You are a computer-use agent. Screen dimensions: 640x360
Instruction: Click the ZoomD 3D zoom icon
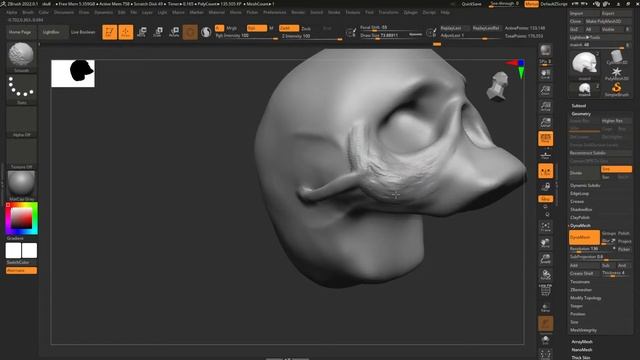click(x=545, y=259)
